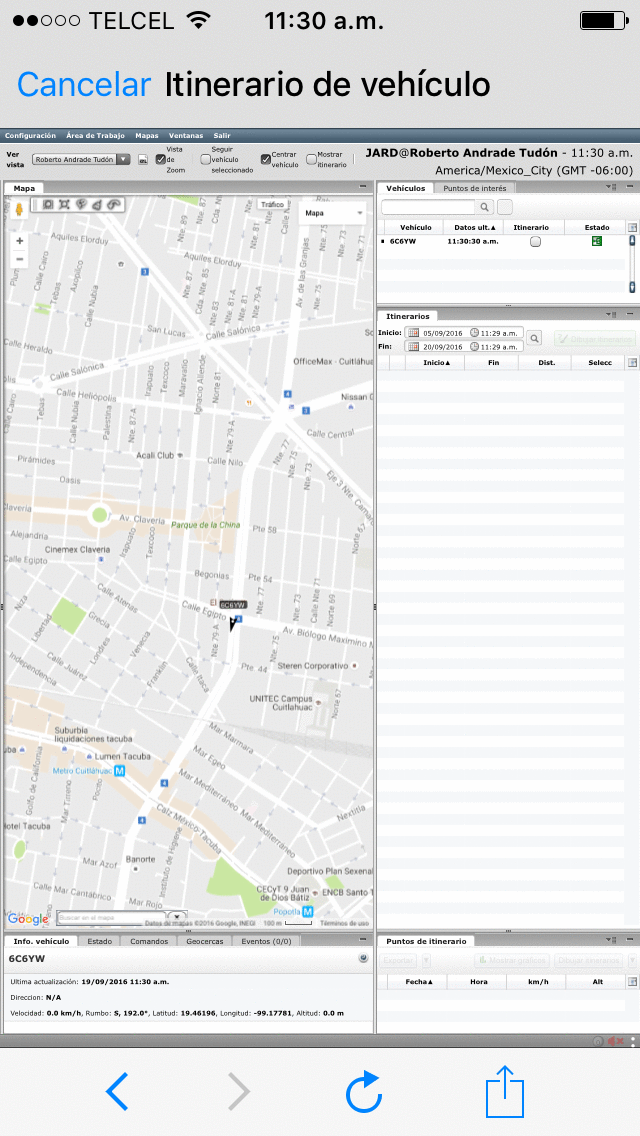Switch to the Eventos (0/0) tab
The image size is (640, 1136).
(x=266, y=941)
